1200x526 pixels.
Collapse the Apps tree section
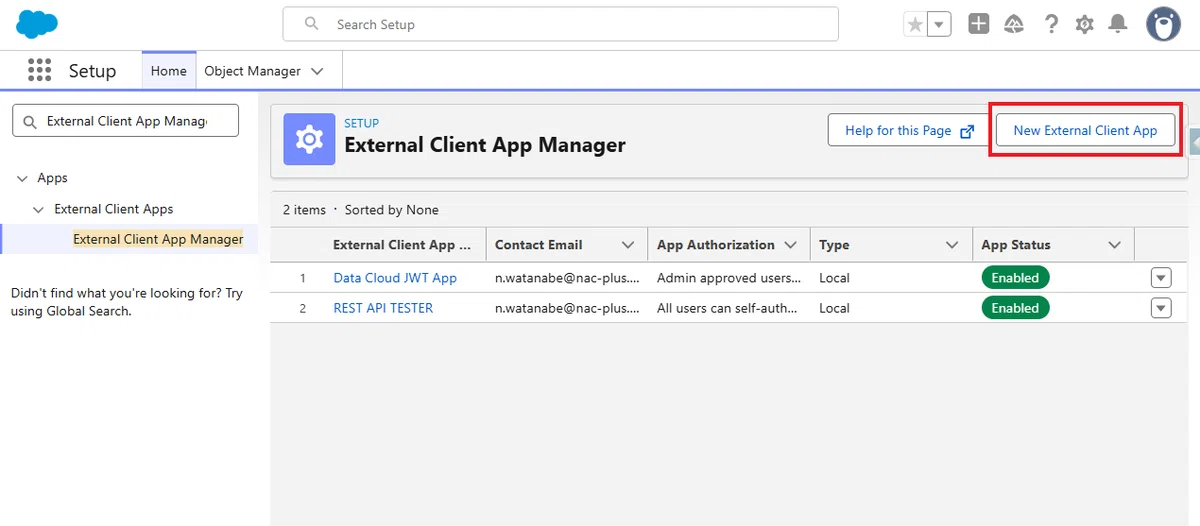click(x=23, y=178)
